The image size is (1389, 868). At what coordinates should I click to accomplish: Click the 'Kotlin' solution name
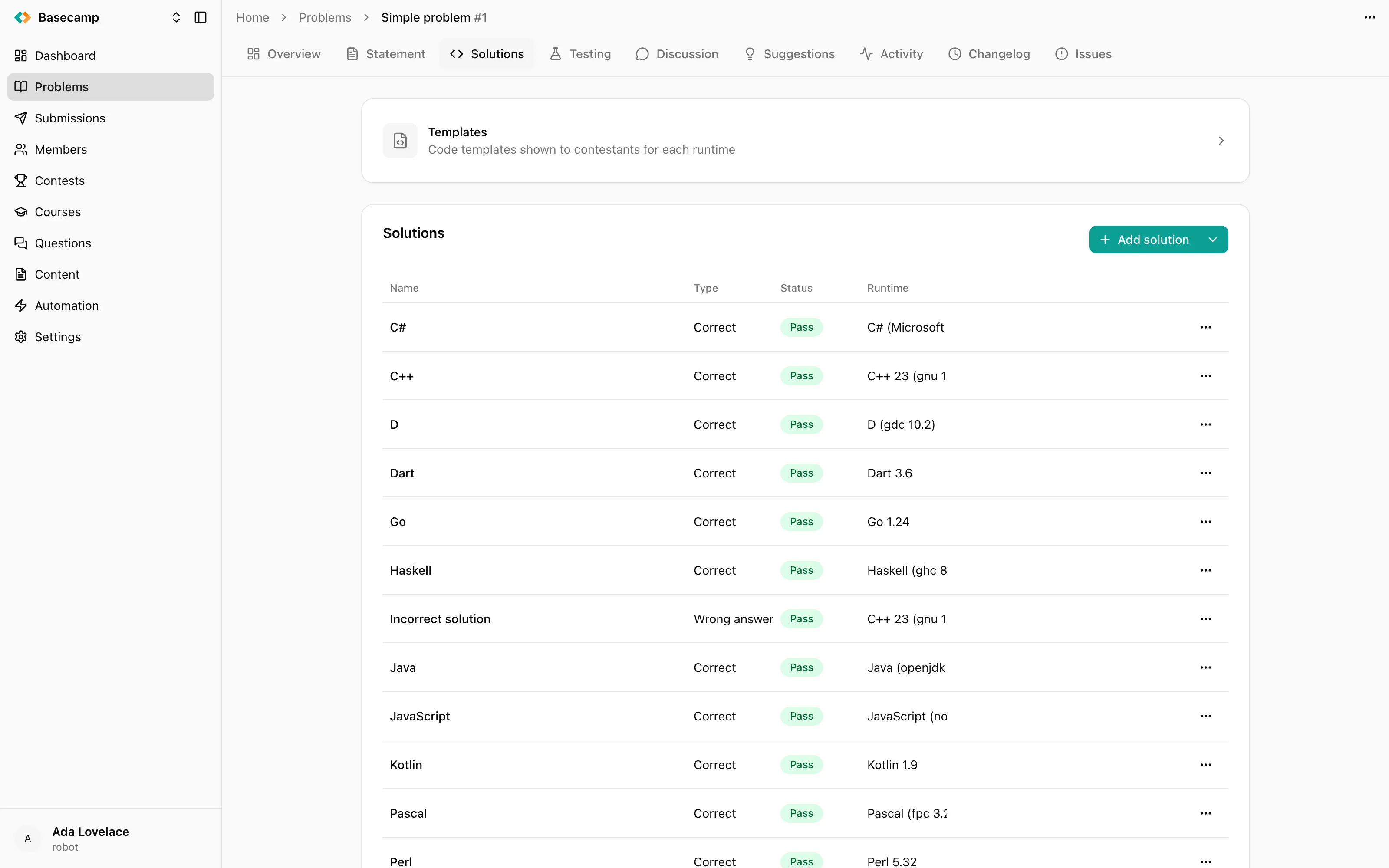click(406, 765)
